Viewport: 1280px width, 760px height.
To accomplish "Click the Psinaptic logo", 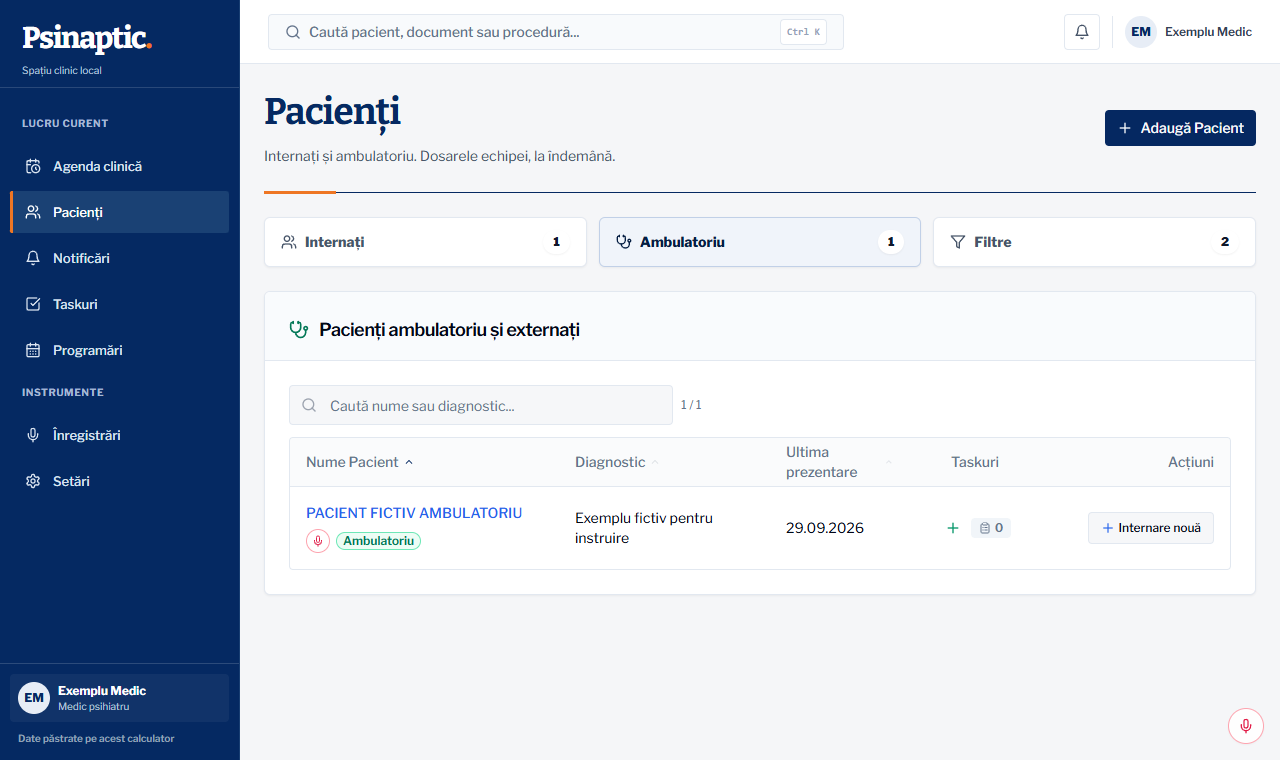I will coord(87,38).
